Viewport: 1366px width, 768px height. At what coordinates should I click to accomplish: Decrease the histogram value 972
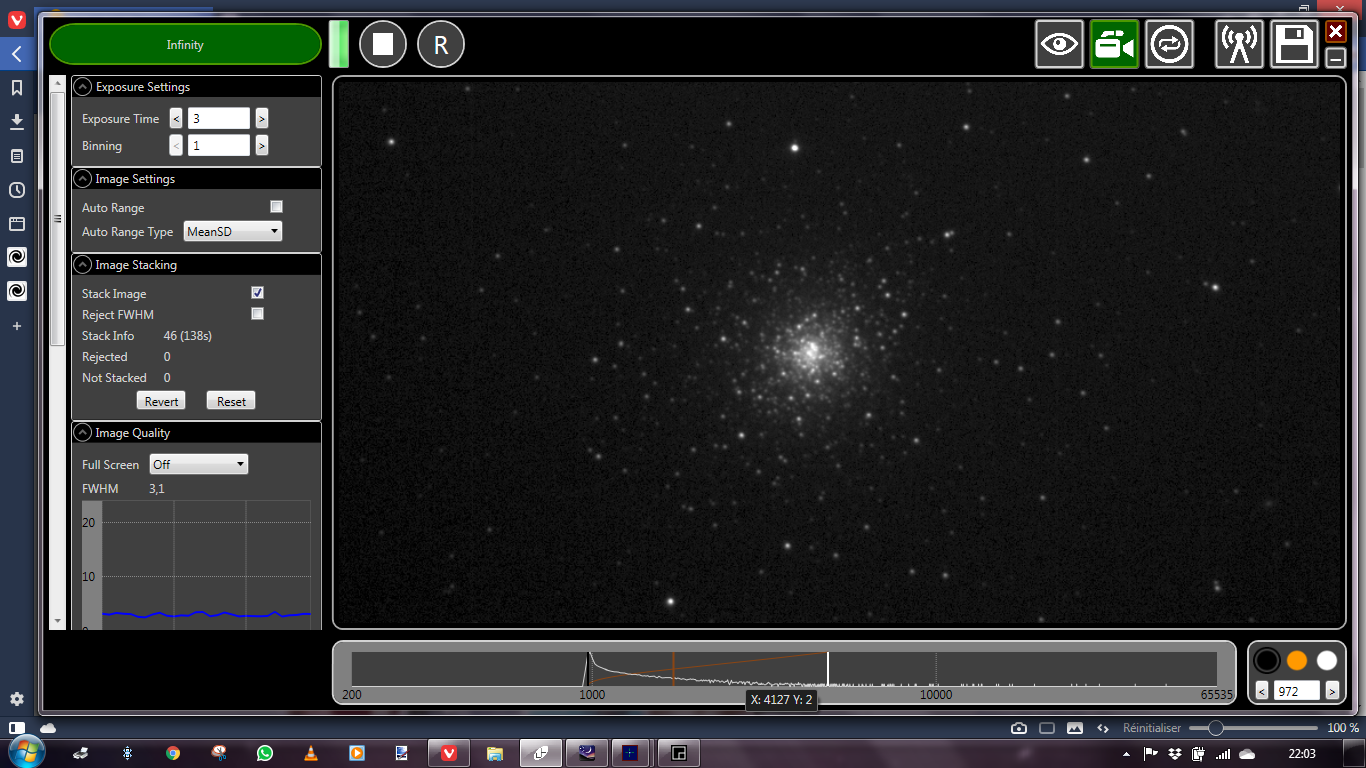click(x=1262, y=690)
